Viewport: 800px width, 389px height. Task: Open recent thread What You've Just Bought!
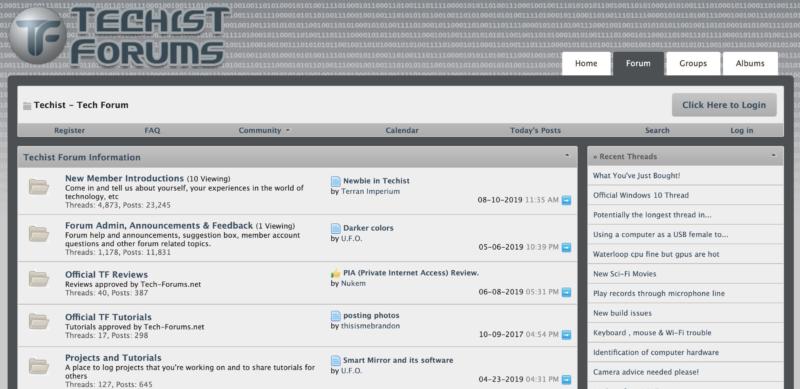pyautogui.click(x=636, y=176)
